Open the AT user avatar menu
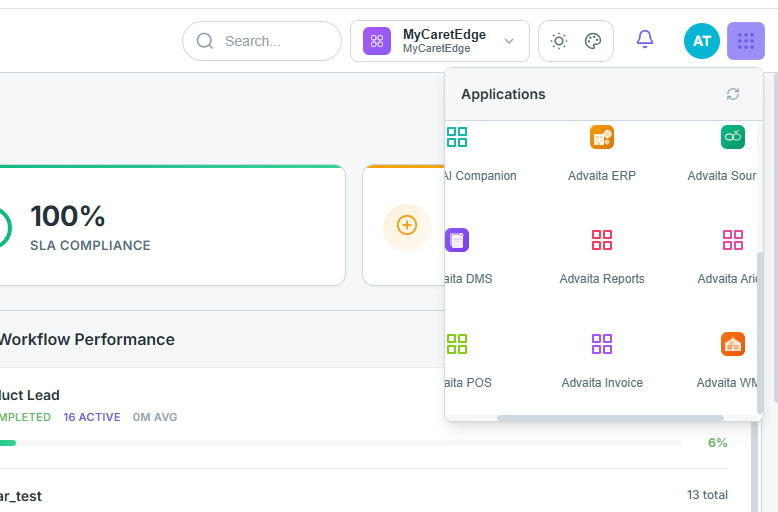Image resolution: width=778 pixels, height=512 pixels. 702,41
